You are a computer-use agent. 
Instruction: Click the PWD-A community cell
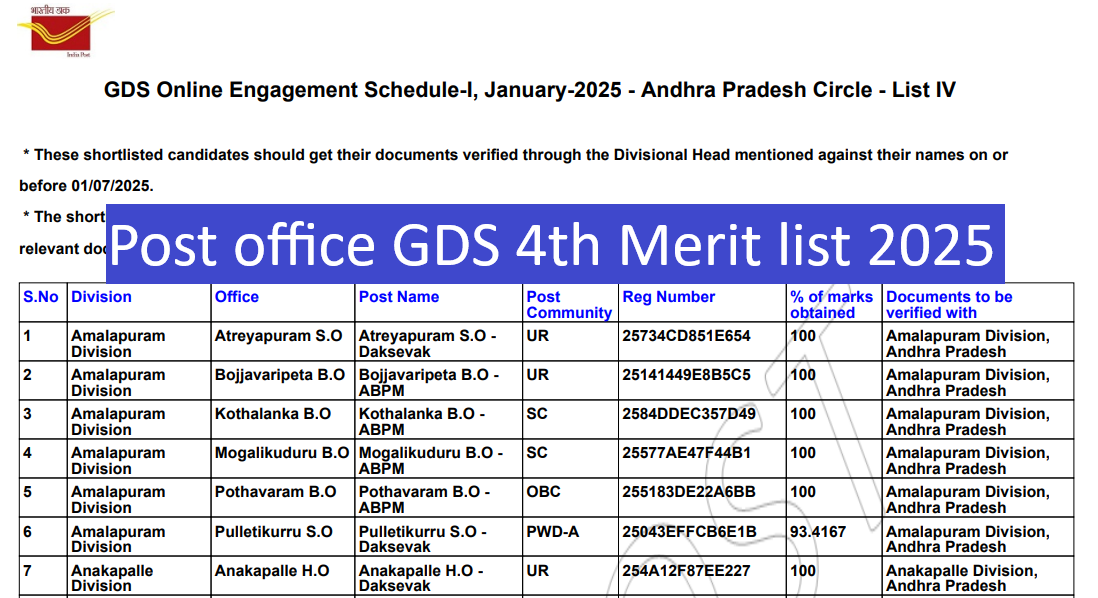click(x=552, y=532)
